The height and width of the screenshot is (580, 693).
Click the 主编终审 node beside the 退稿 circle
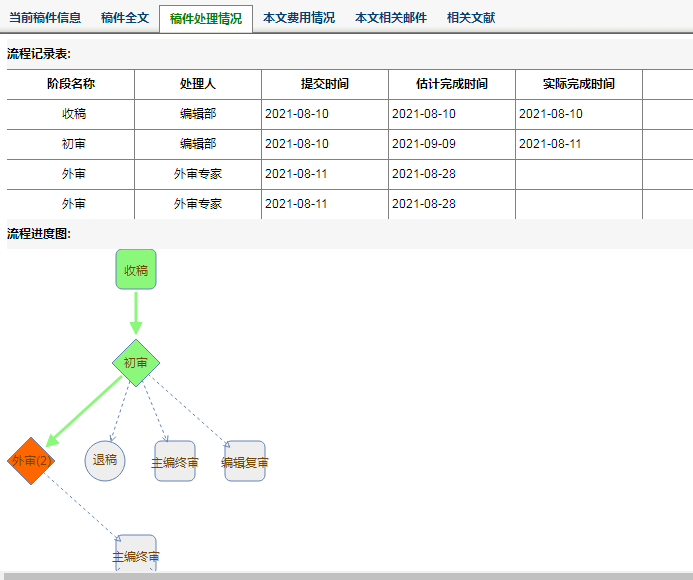click(x=175, y=462)
